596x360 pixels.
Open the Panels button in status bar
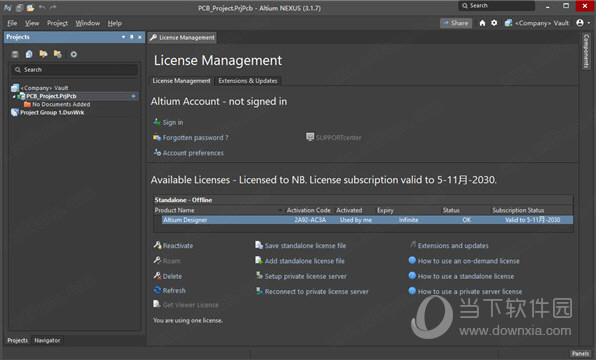pyautogui.click(x=580, y=354)
